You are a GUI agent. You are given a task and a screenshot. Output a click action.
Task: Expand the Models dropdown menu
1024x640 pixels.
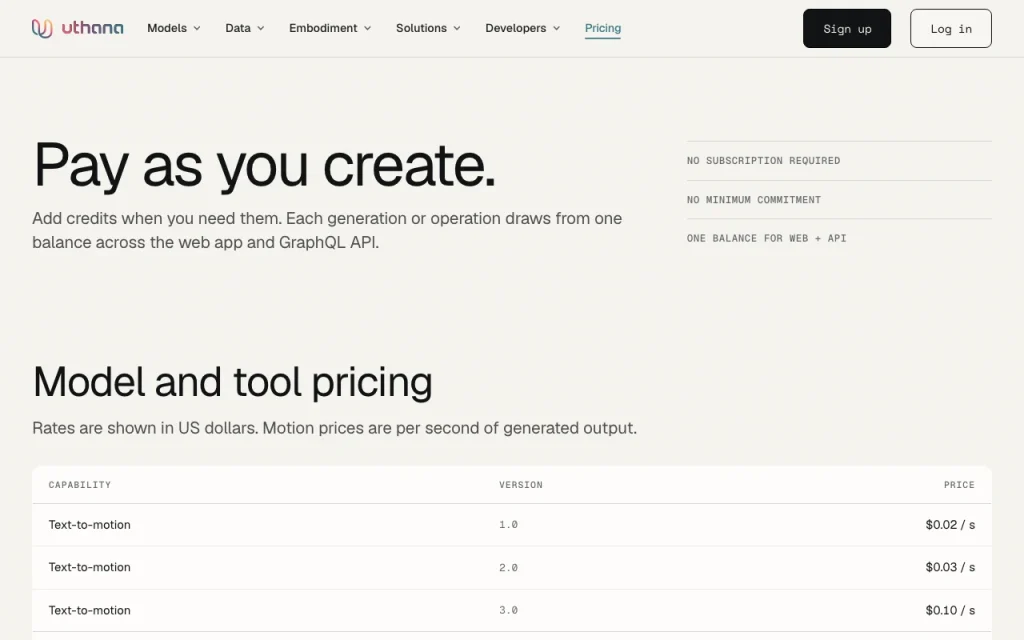[174, 28]
